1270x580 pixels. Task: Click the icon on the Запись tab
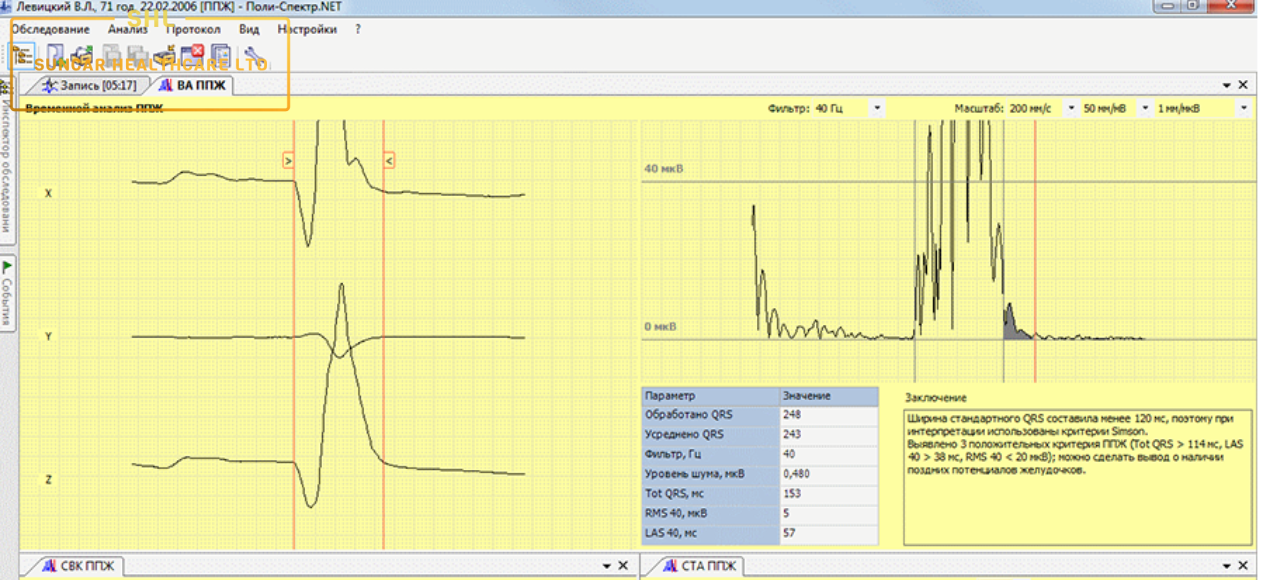(x=48, y=86)
